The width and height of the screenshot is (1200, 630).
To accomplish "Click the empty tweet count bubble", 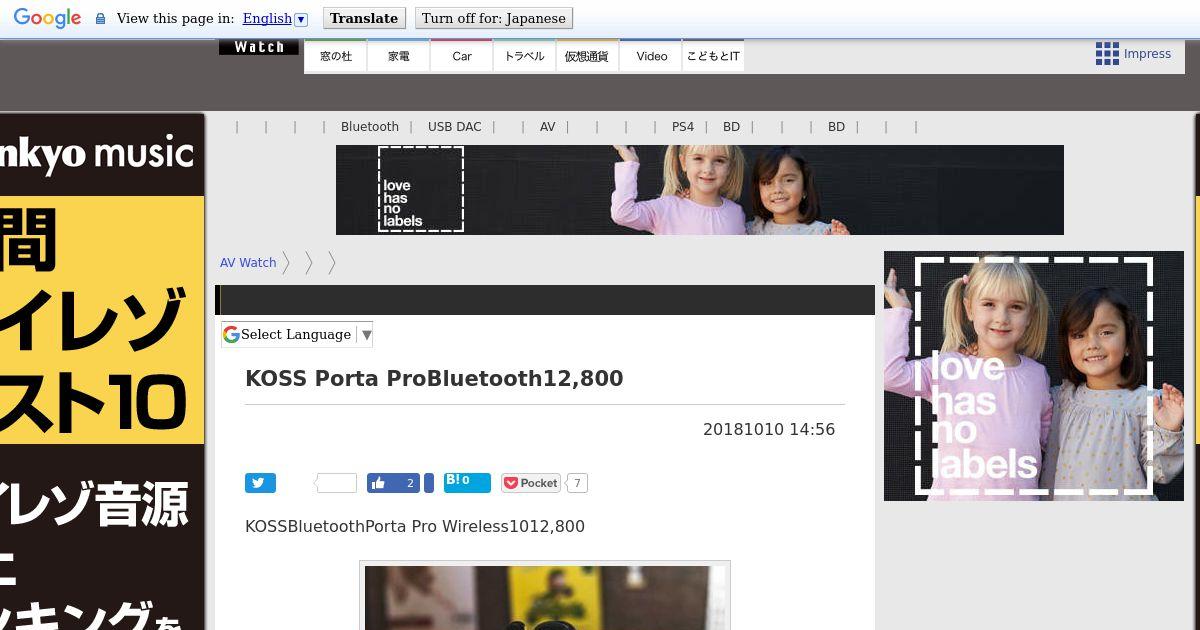I will click(336, 483).
